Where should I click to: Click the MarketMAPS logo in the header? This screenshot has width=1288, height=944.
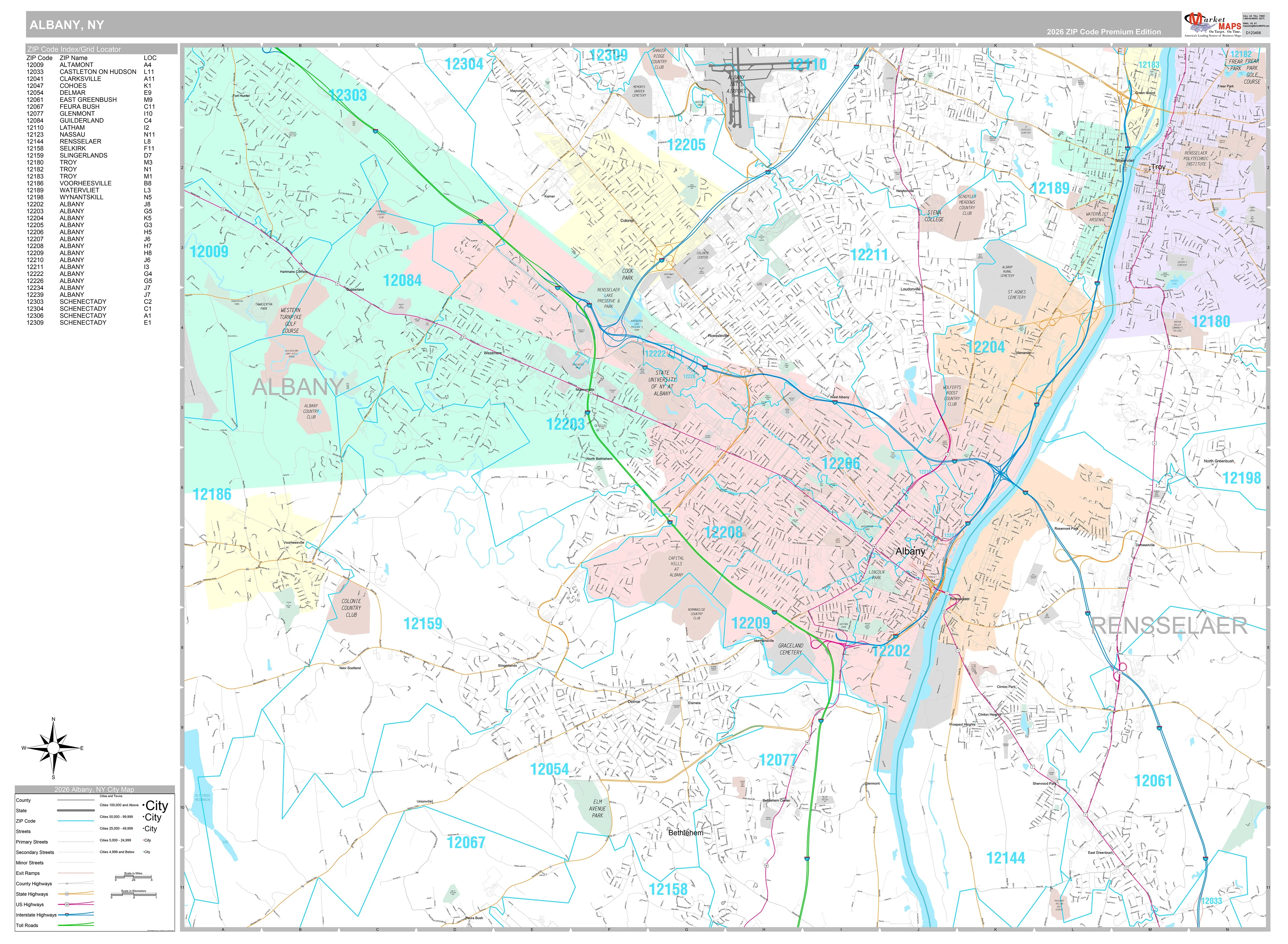click(x=1212, y=25)
